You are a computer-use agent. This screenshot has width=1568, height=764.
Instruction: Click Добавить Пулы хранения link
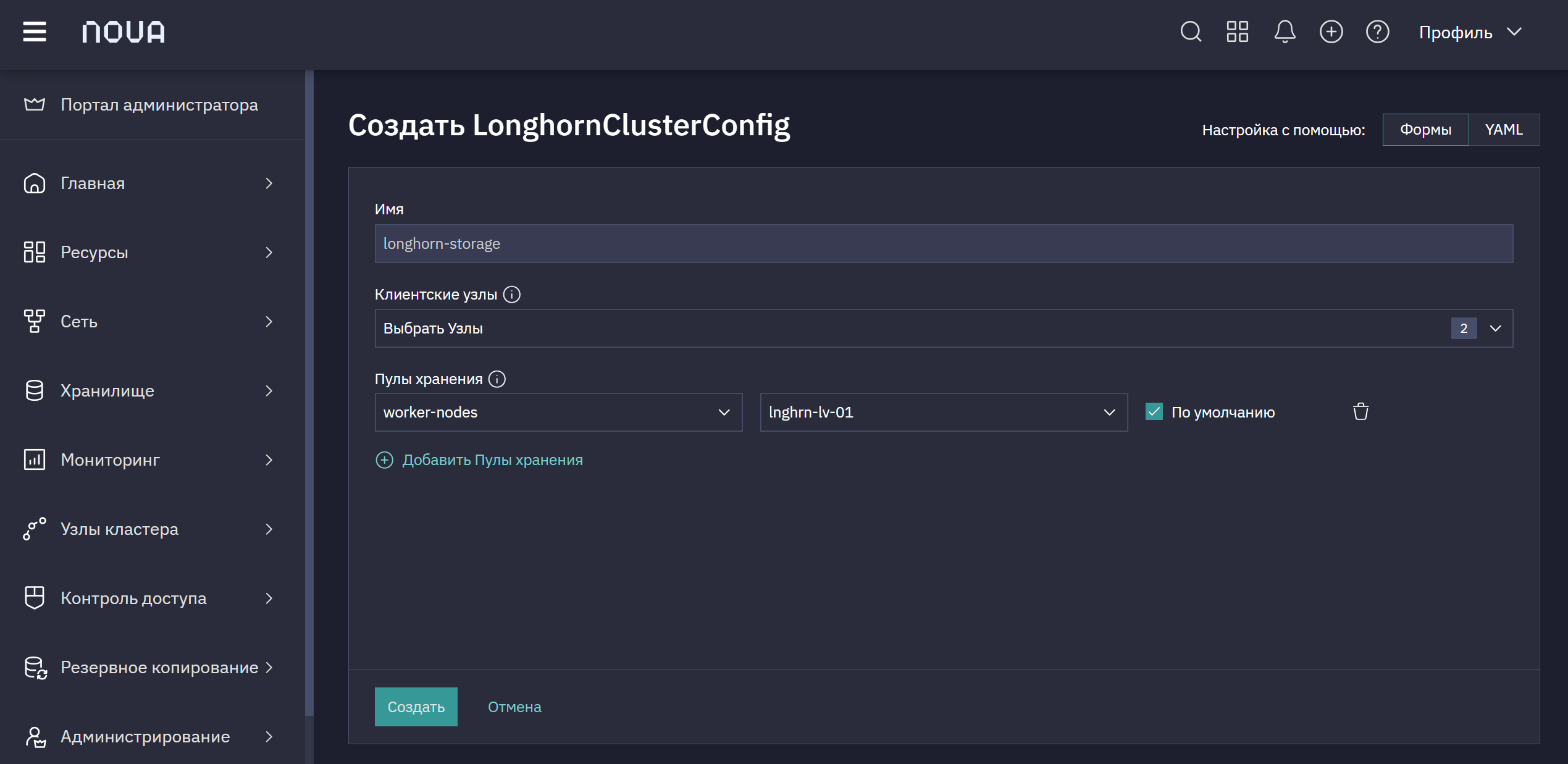[492, 460]
